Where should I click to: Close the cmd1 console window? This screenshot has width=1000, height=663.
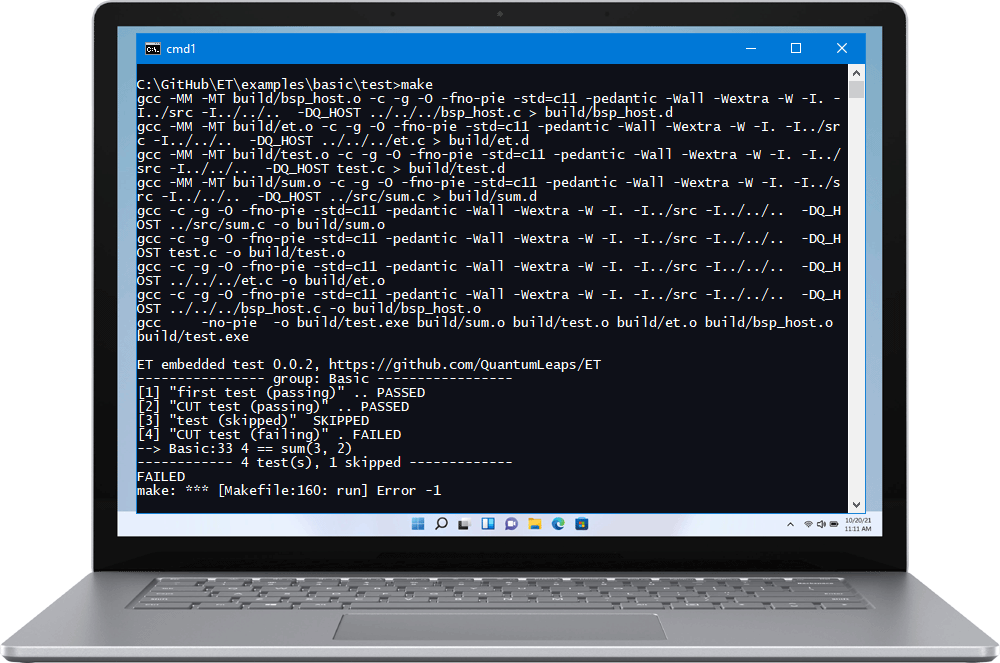[x=840, y=48]
